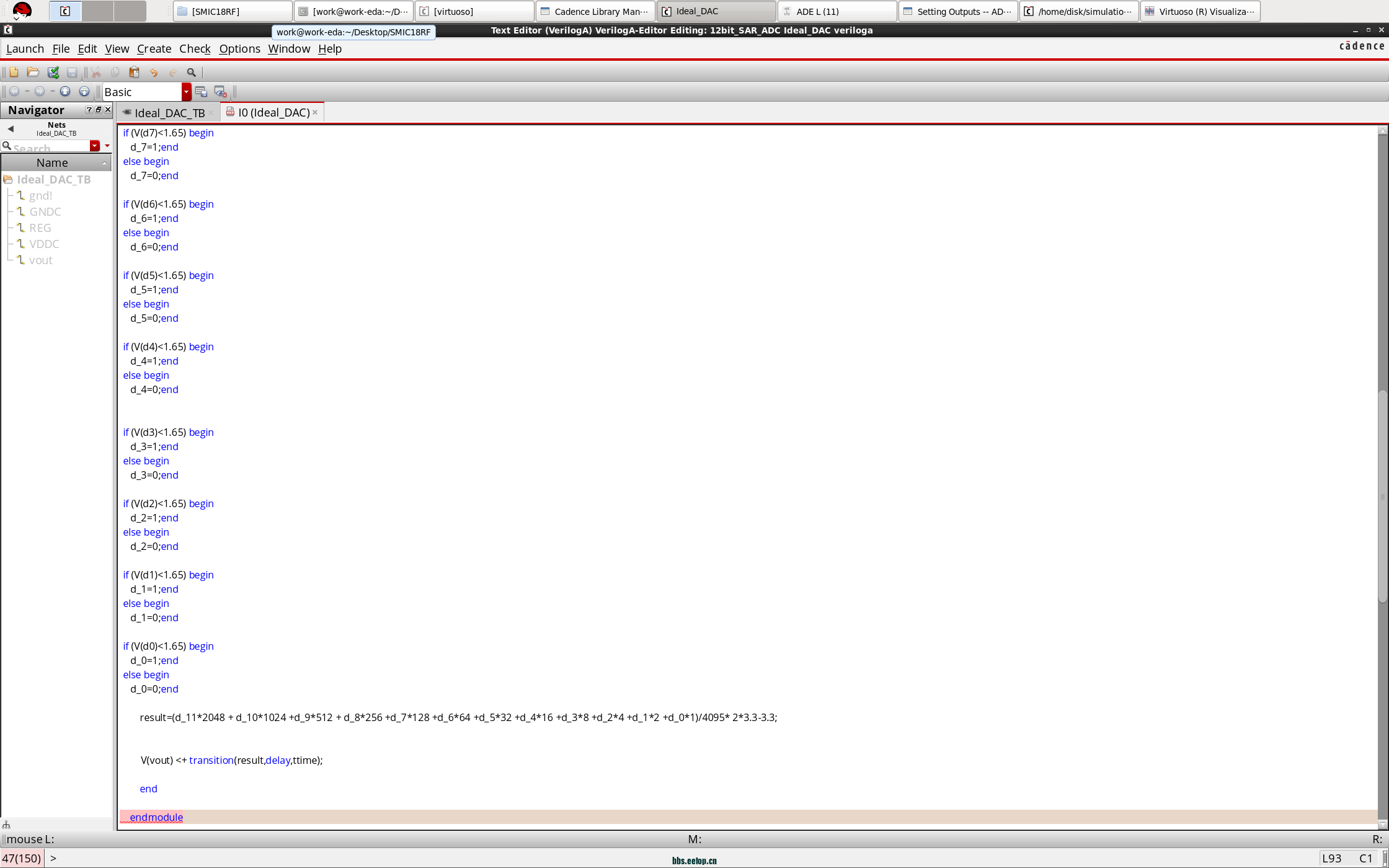This screenshot has width=1389, height=868.
Task: Click the Redo arrow icon
Action: 173,73
